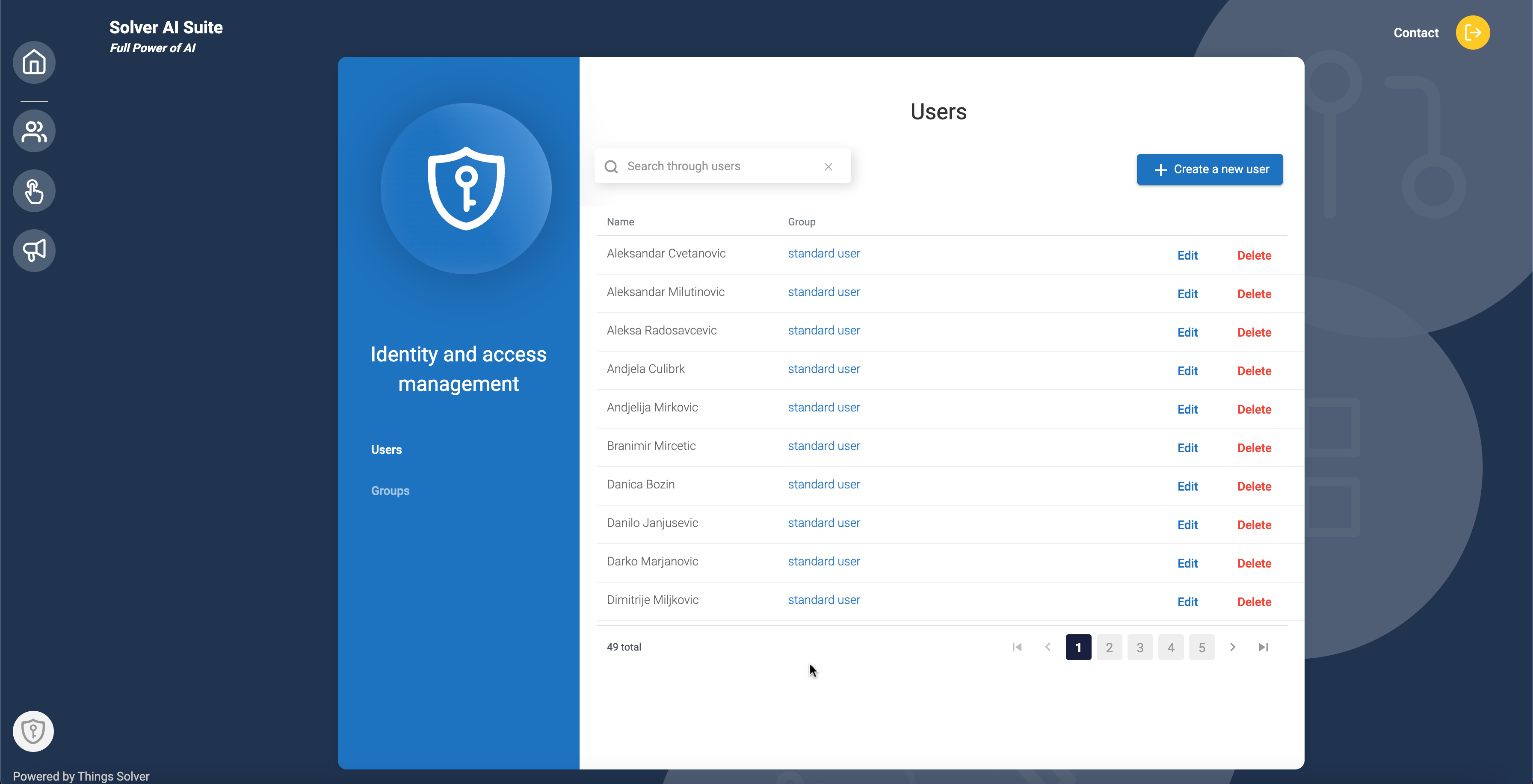The width and height of the screenshot is (1533, 784).
Task: Open standard user group for Aleksandar Cvetanovic
Action: (824, 254)
